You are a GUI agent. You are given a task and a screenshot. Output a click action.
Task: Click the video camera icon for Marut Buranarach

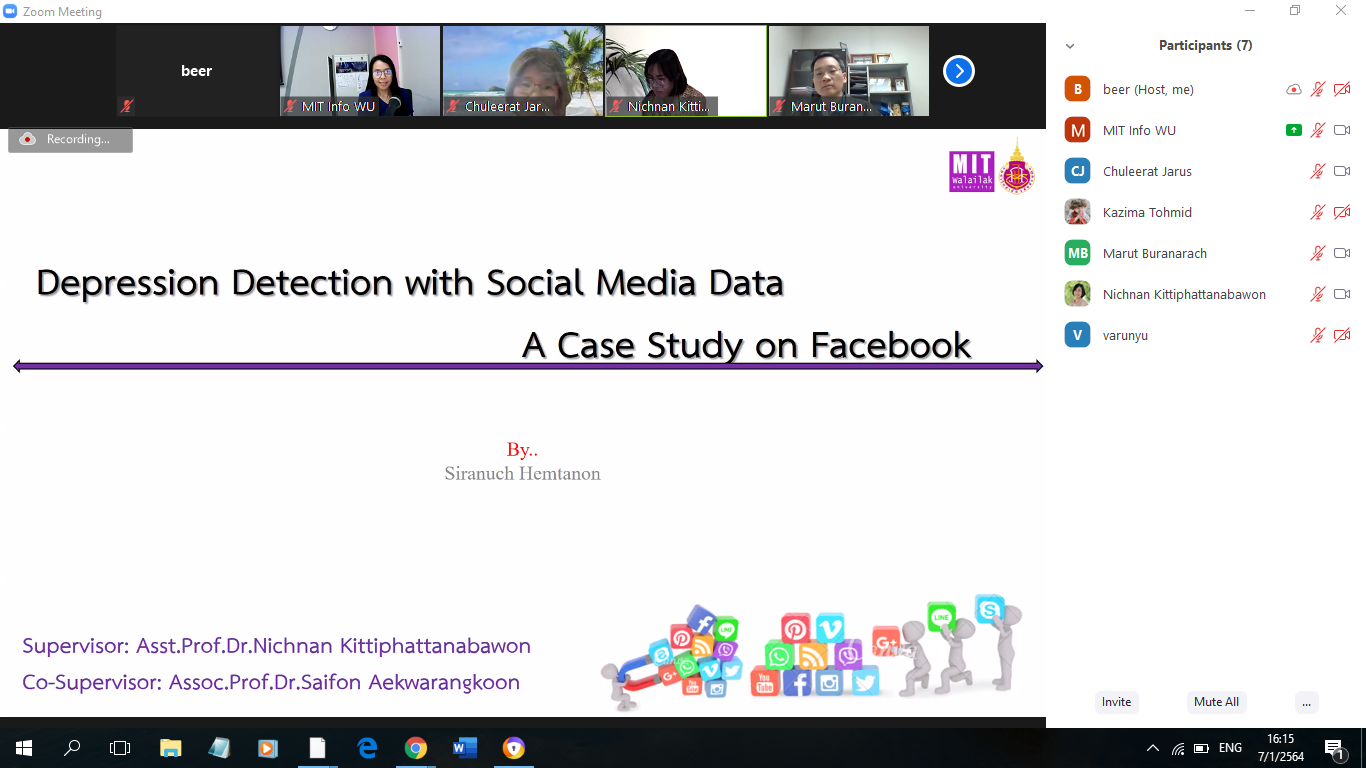tap(1342, 253)
